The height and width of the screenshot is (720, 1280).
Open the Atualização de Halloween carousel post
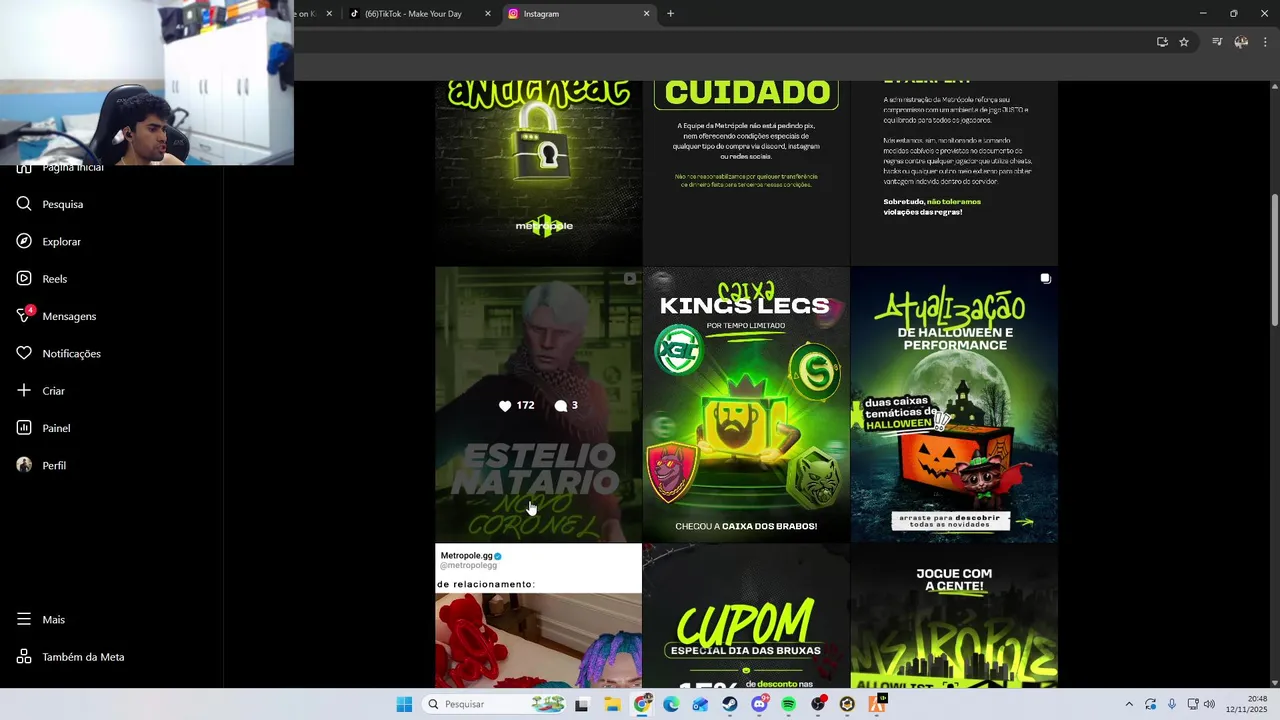[x=954, y=404]
